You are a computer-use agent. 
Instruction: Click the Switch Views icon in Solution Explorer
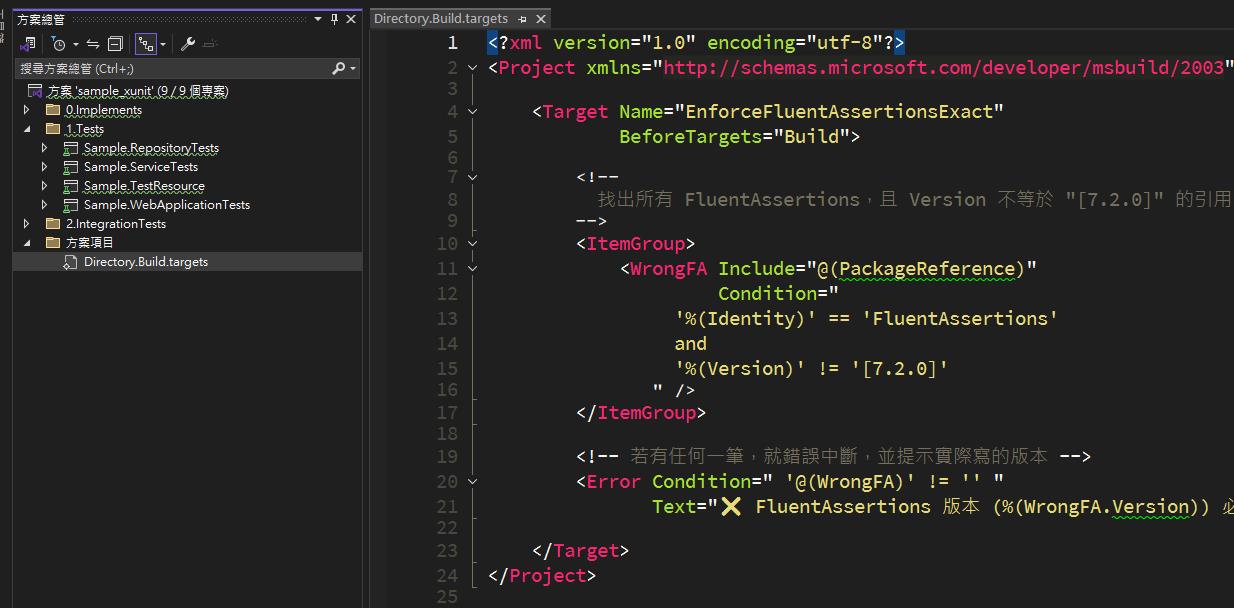pyautogui.click(x=28, y=44)
